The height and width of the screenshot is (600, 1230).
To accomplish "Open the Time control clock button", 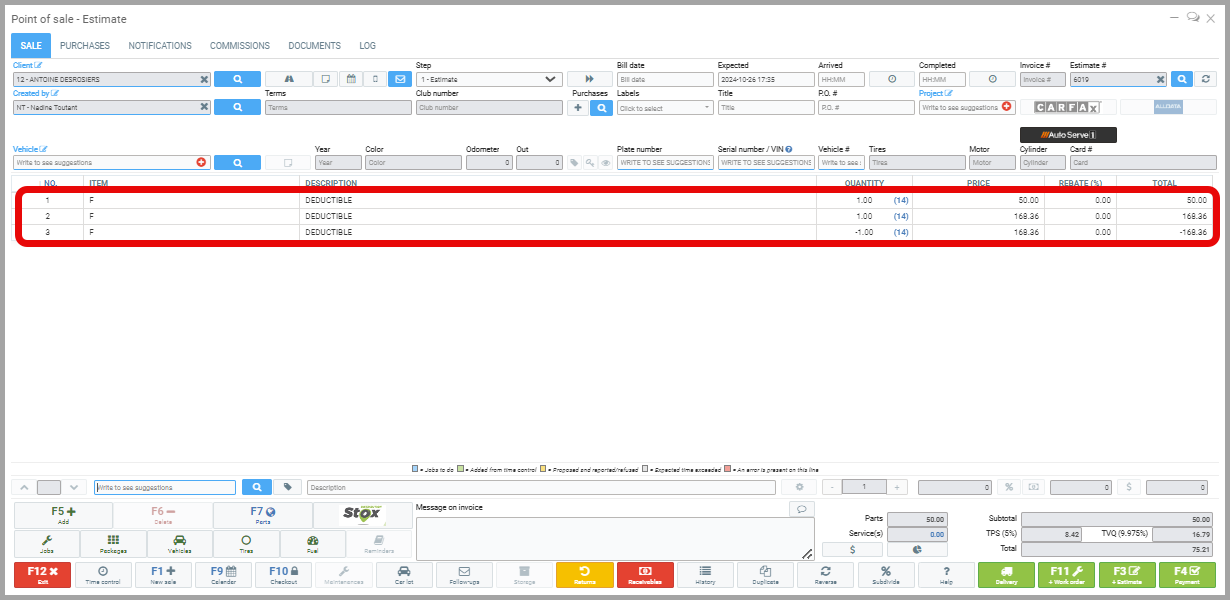I will coord(103,575).
